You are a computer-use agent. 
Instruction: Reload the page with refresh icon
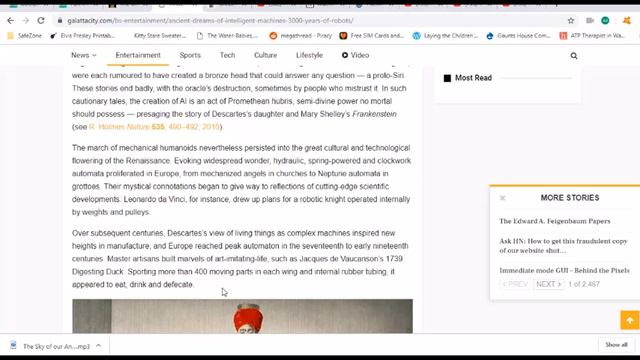[x=41, y=20]
